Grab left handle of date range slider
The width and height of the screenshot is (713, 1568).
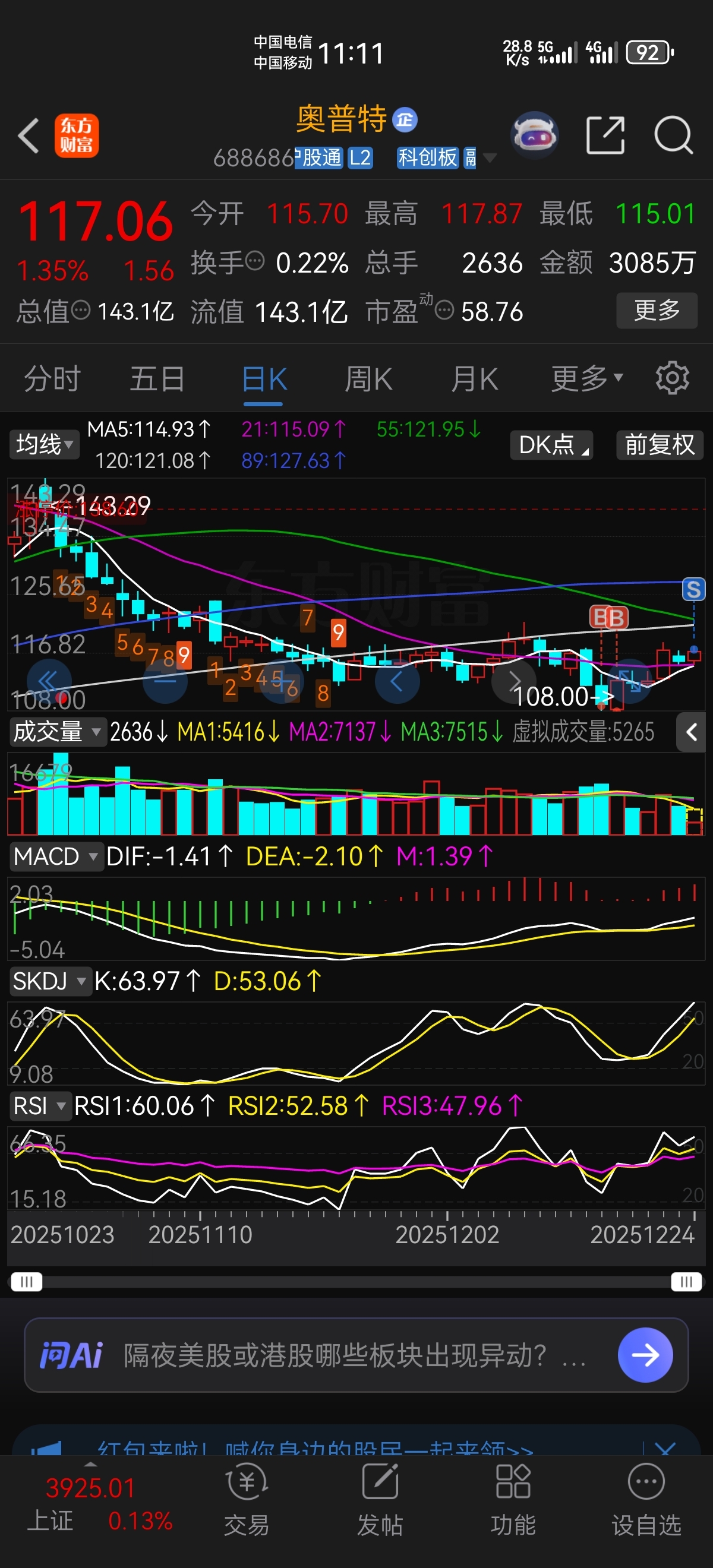[x=26, y=1282]
